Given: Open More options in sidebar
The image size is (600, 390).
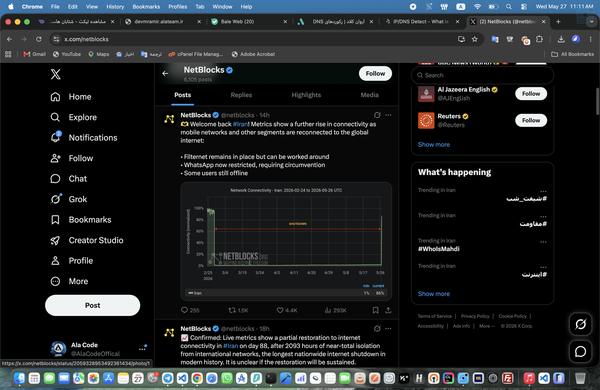Looking at the screenshot, I should pos(70,281).
